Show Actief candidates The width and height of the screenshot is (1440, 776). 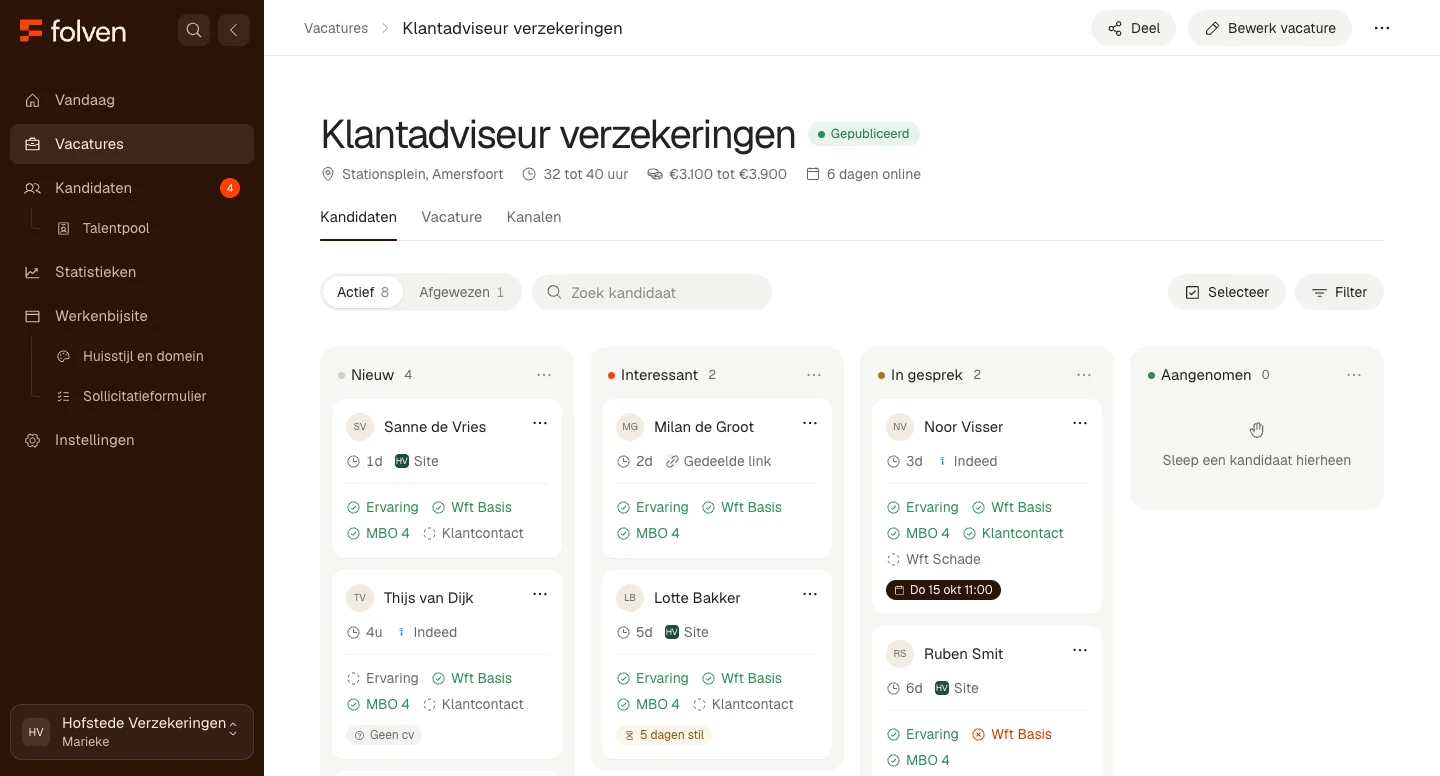point(363,292)
